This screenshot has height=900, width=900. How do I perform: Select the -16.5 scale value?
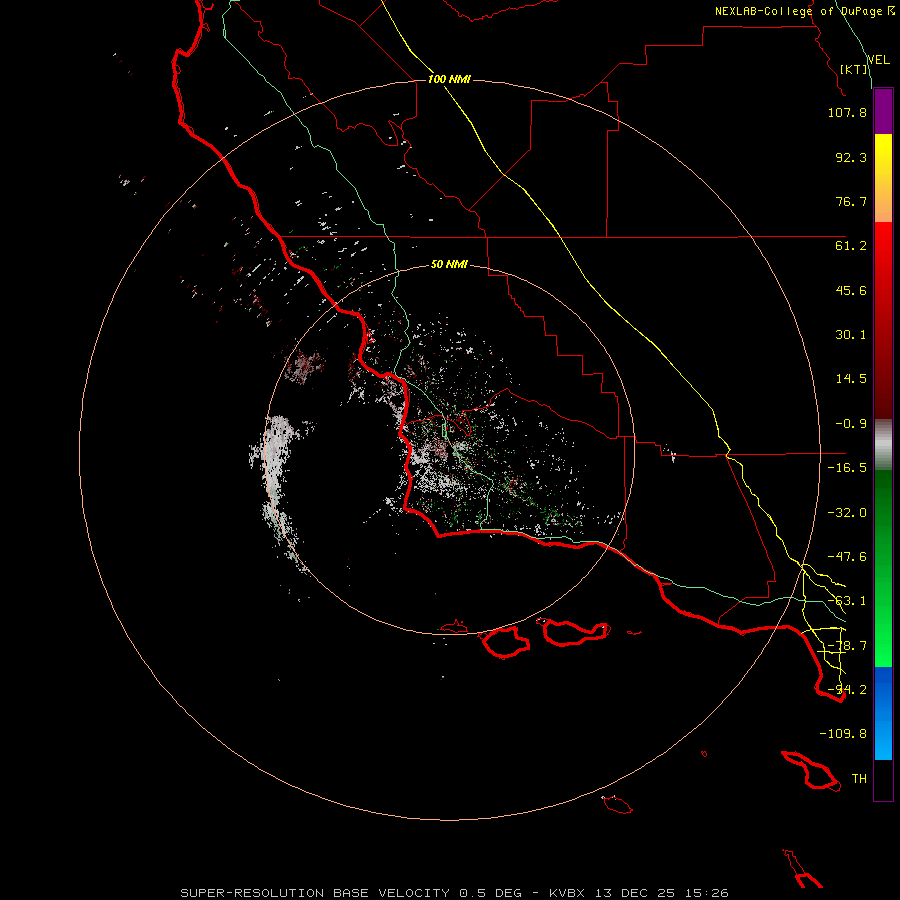[847, 468]
